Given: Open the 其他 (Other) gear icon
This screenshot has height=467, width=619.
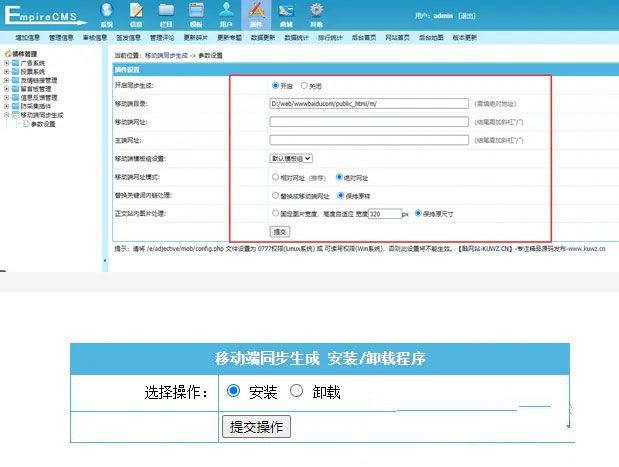Looking at the screenshot, I should [x=316, y=10].
